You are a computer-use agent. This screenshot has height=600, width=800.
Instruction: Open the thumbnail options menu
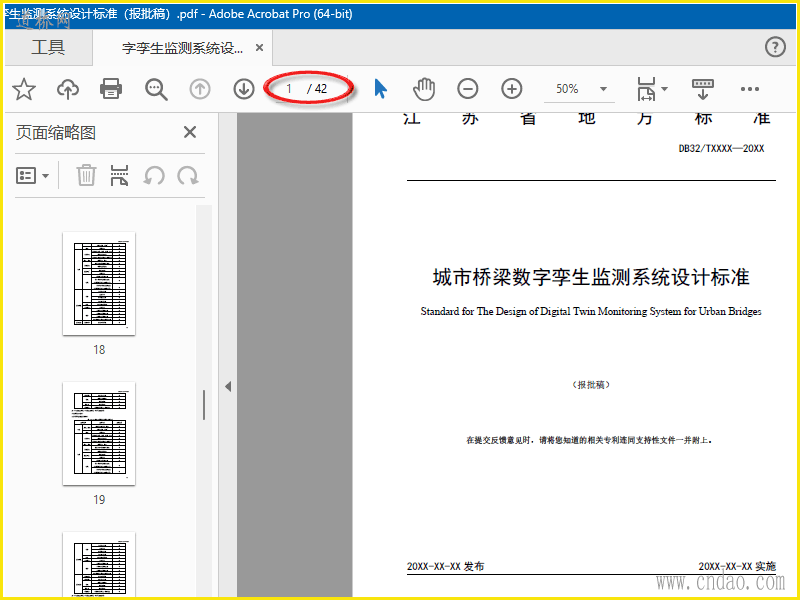coord(32,176)
